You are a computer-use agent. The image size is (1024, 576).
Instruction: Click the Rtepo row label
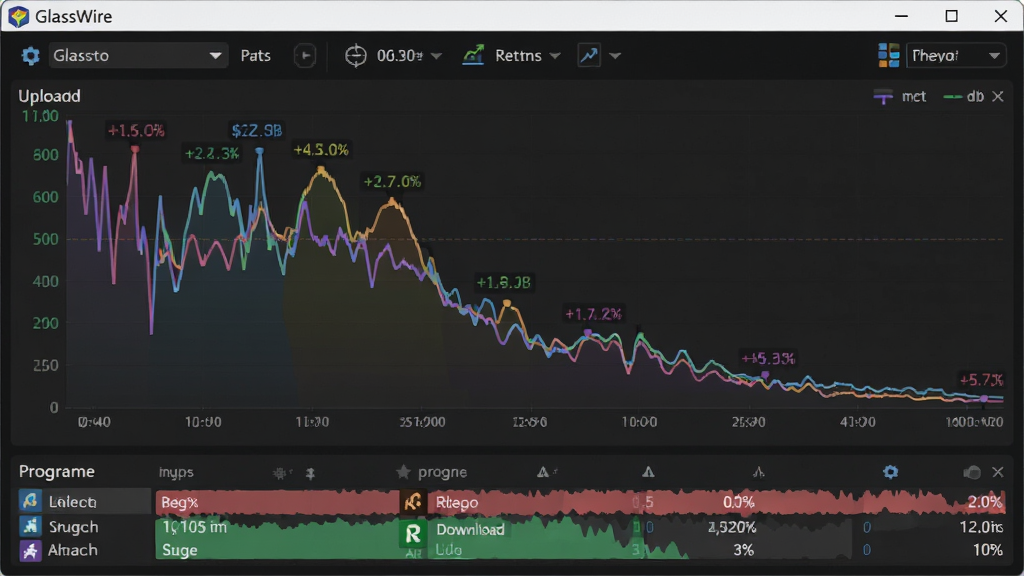coord(457,503)
